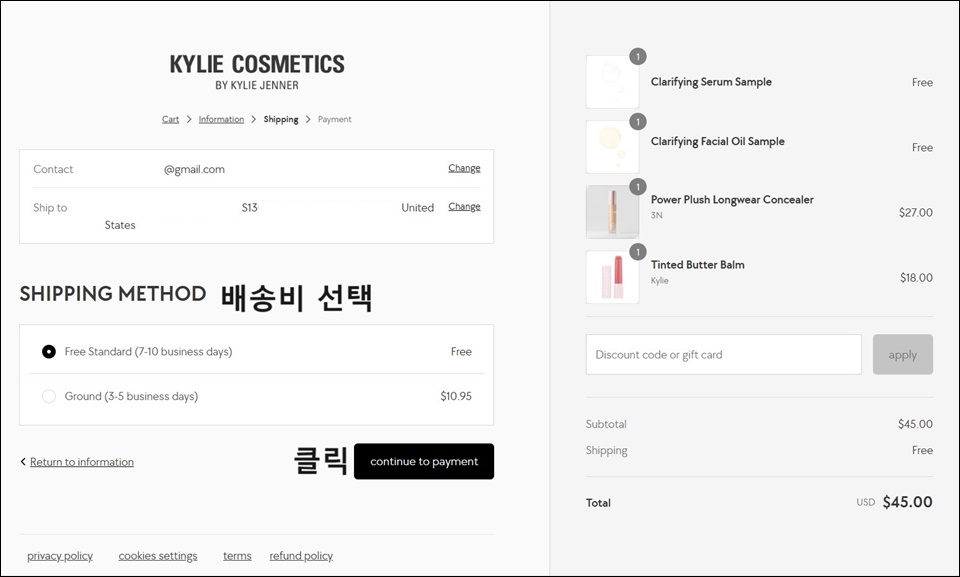Select Ground 3-5 business days radio button
960x577 pixels.
coord(48,396)
